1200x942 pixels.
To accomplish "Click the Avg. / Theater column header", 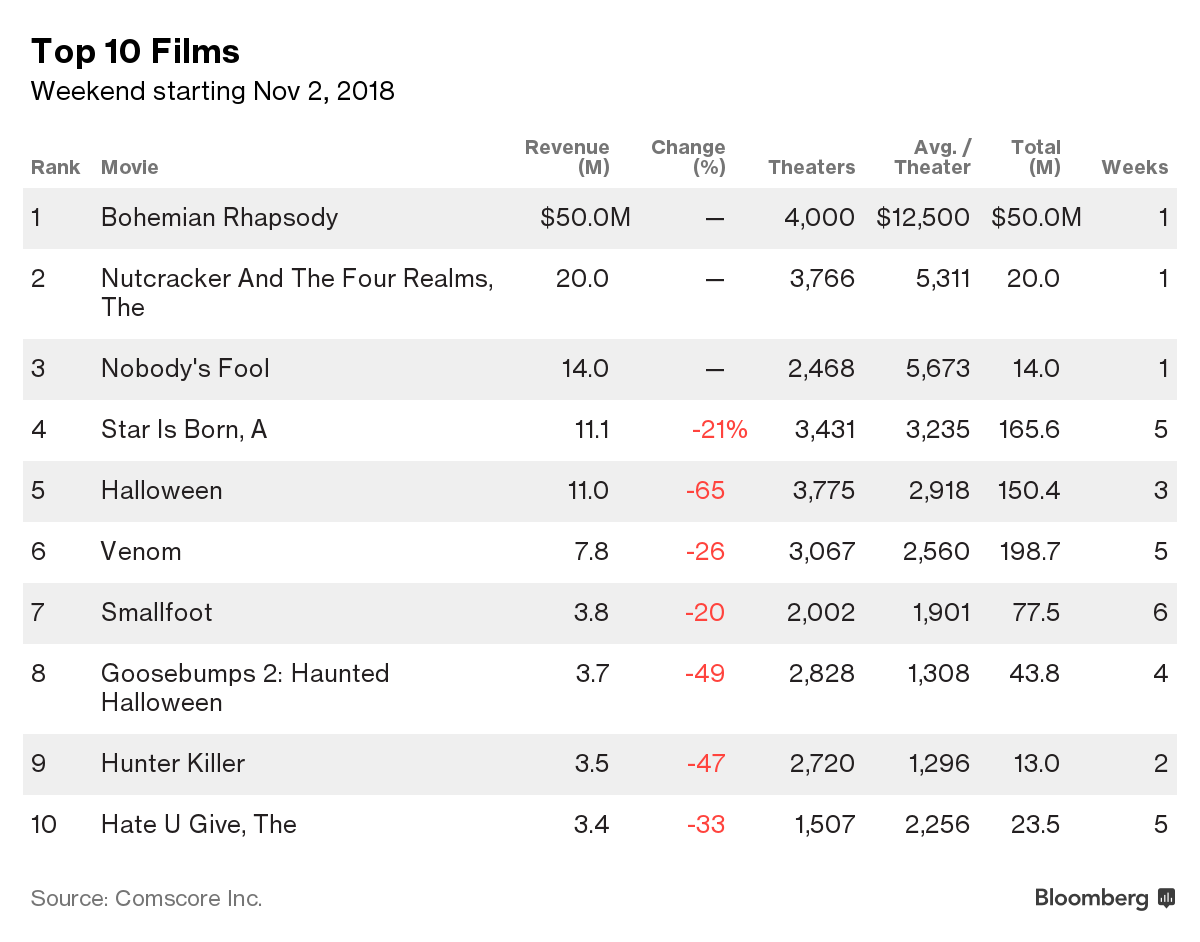I will pyautogui.click(x=932, y=157).
